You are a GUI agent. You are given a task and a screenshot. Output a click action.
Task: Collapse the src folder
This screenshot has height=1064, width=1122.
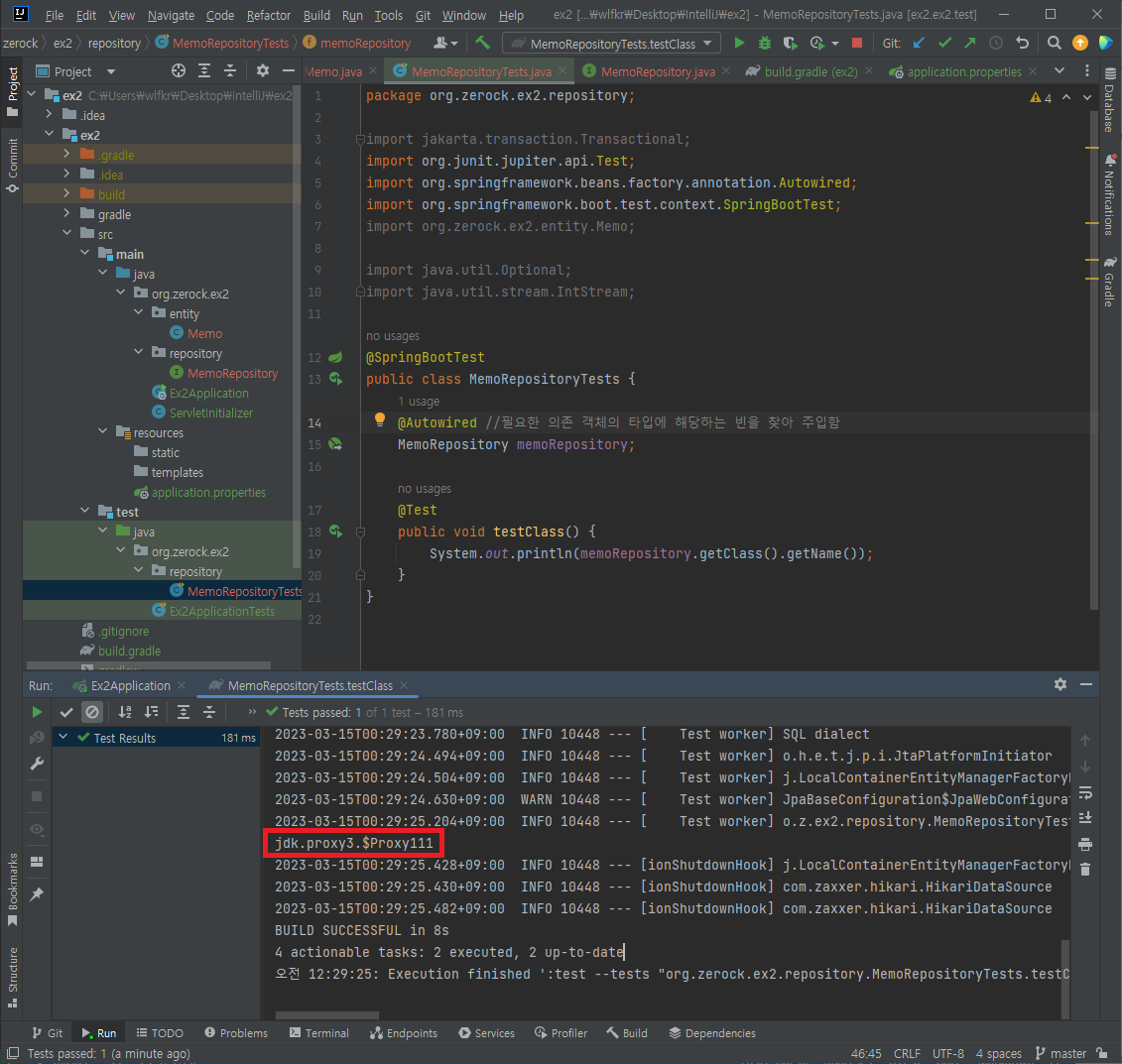pos(66,233)
